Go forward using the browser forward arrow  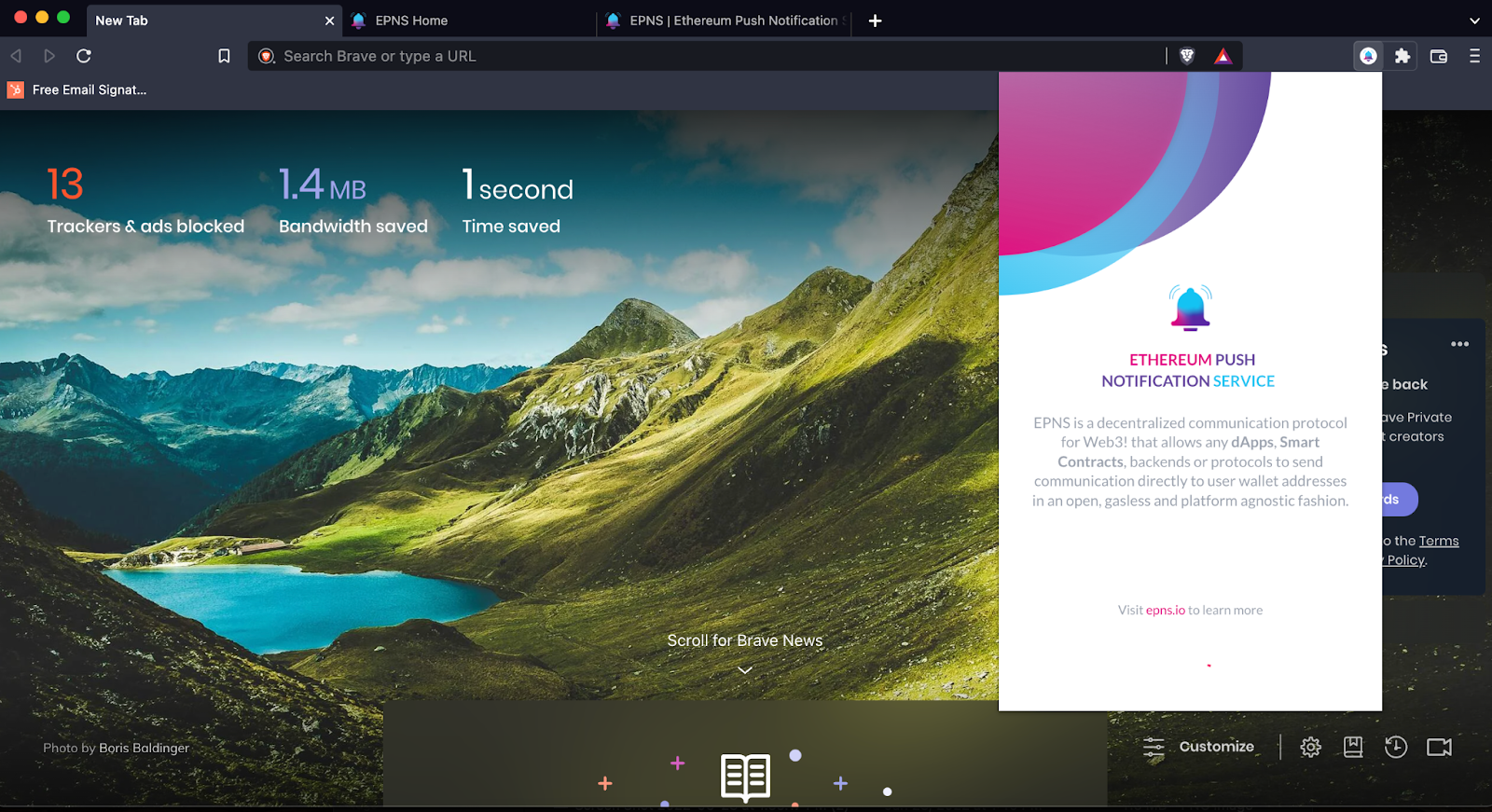point(49,56)
